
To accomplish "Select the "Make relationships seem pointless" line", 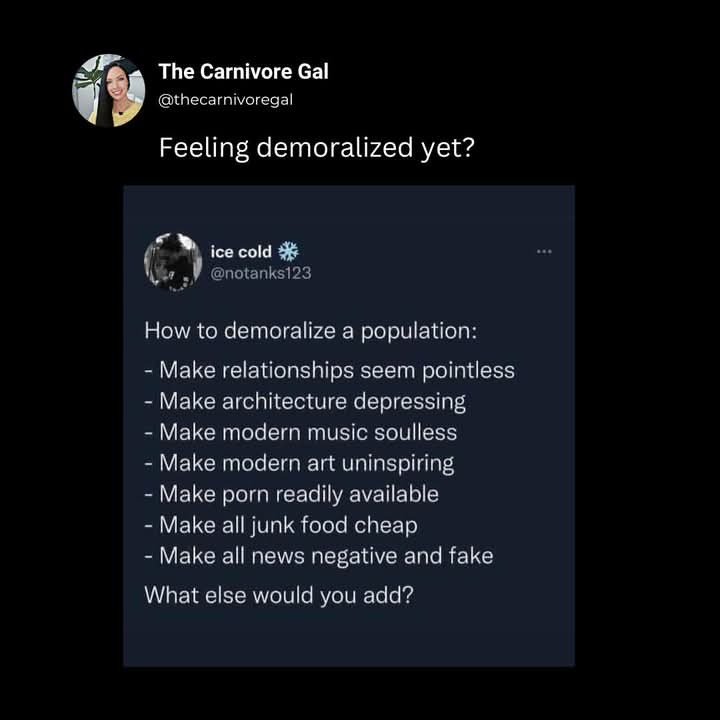I will tap(329, 370).
